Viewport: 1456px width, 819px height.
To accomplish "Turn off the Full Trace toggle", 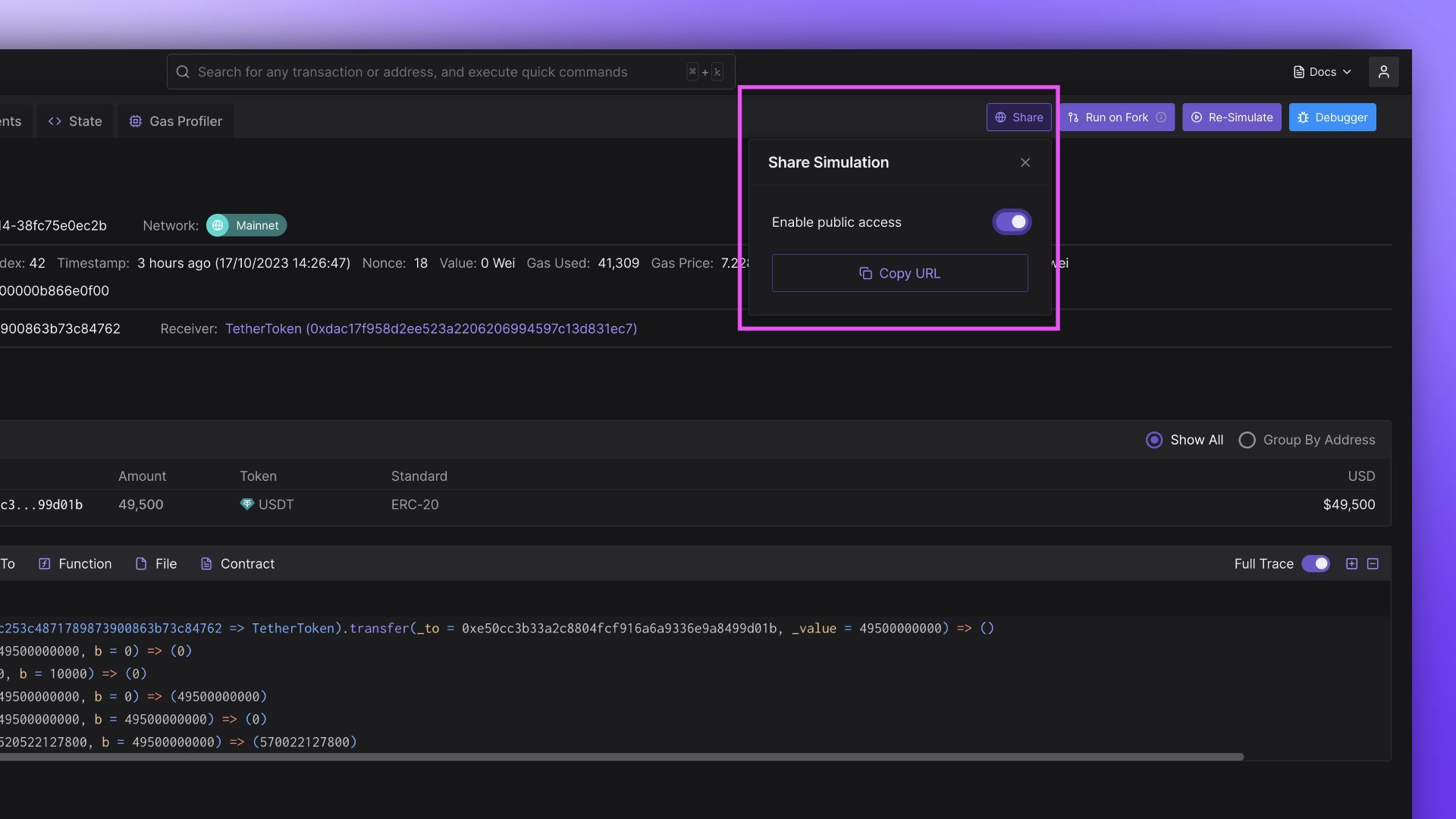I will [1316, 563].
